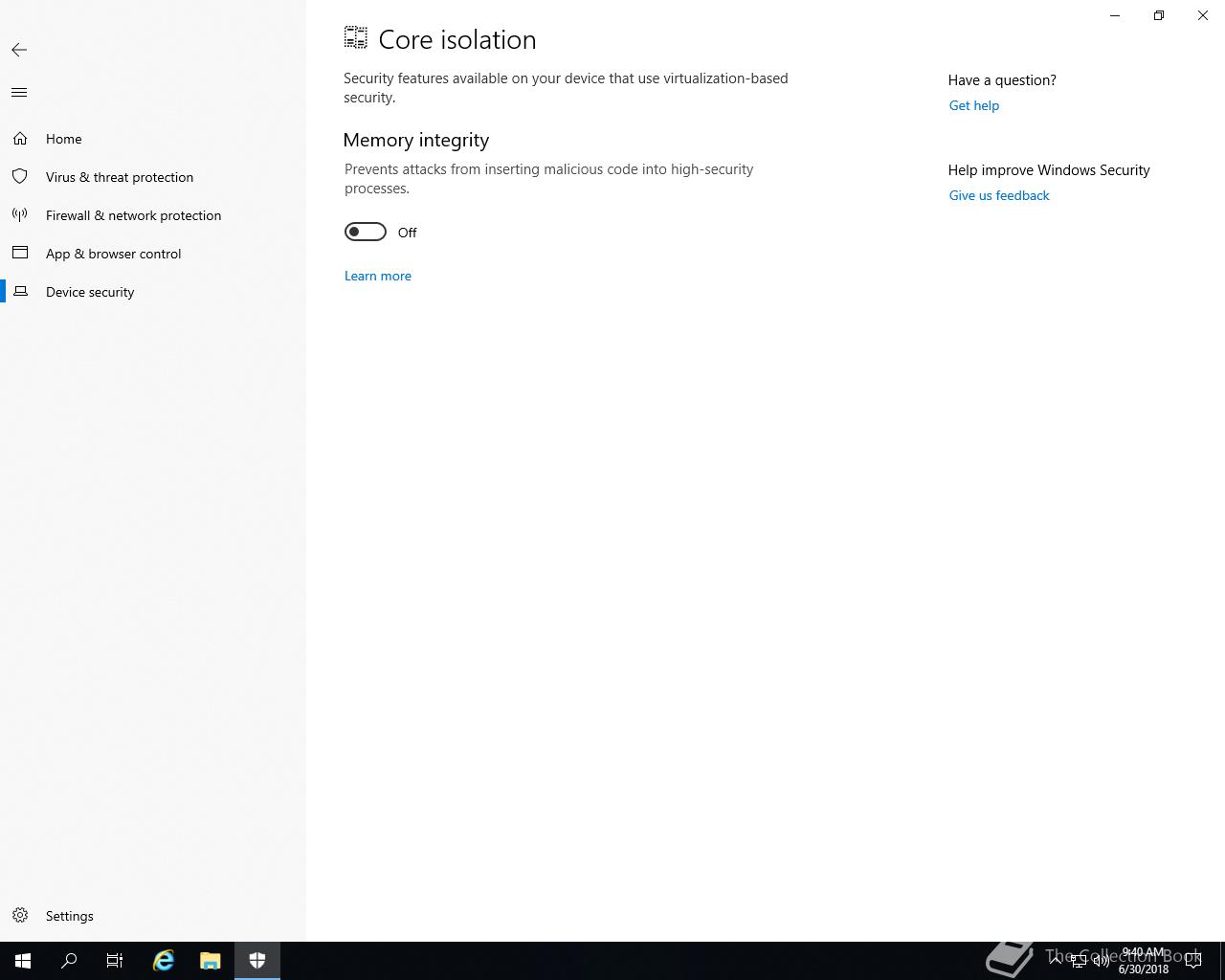Go back using the back arrow
Screen dimensions: 1225x980
tap(19, 50)
